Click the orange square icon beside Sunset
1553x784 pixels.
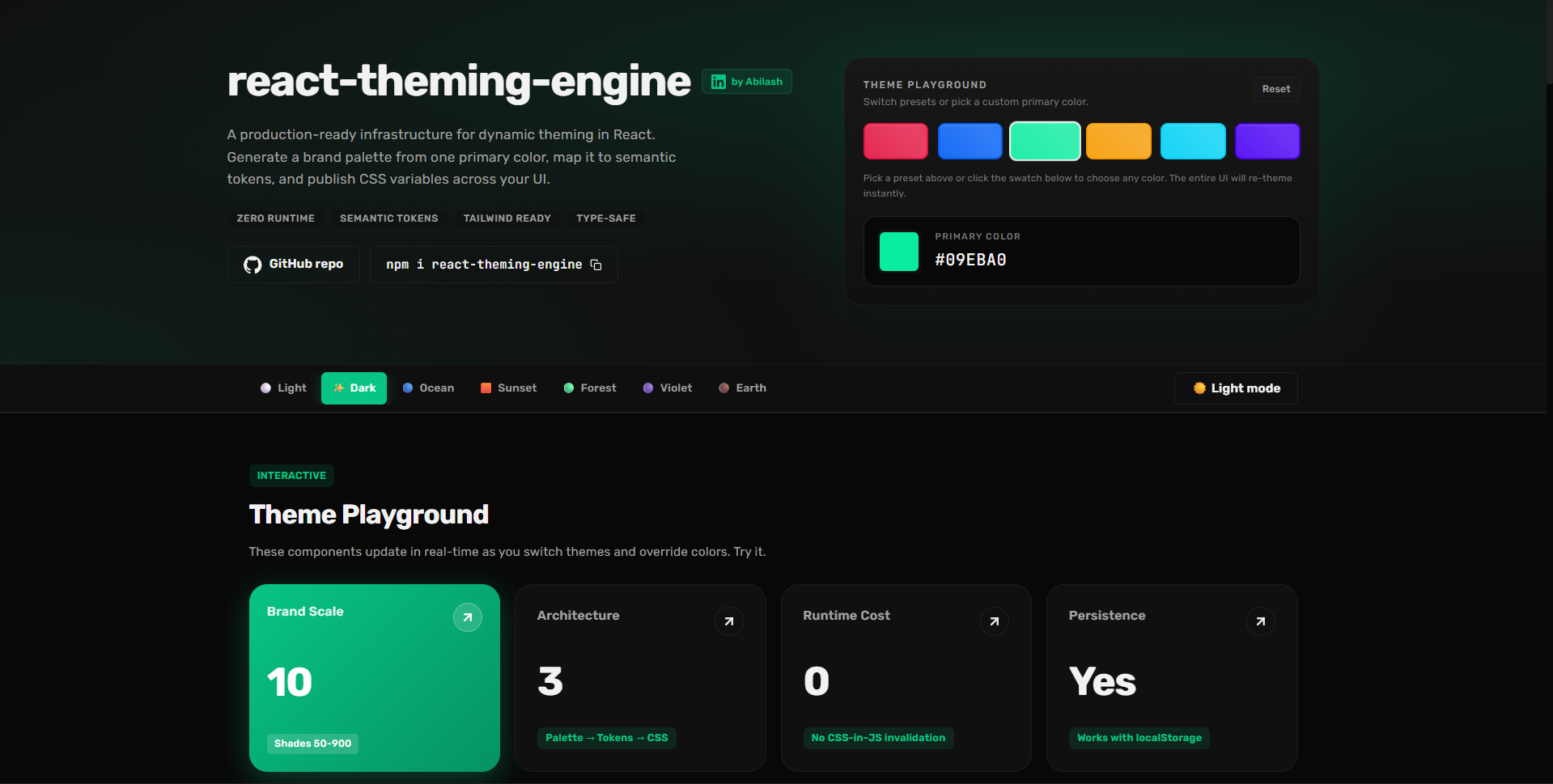486,388
